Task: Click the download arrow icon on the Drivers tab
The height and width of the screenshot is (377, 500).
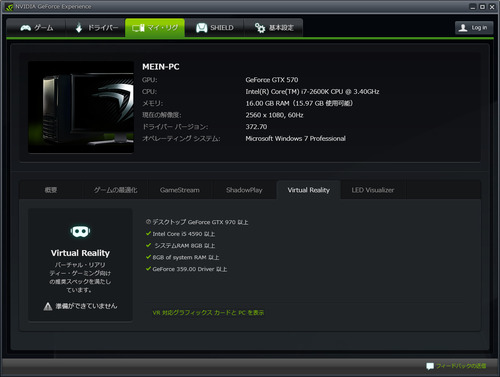Action: click(79, 28)
